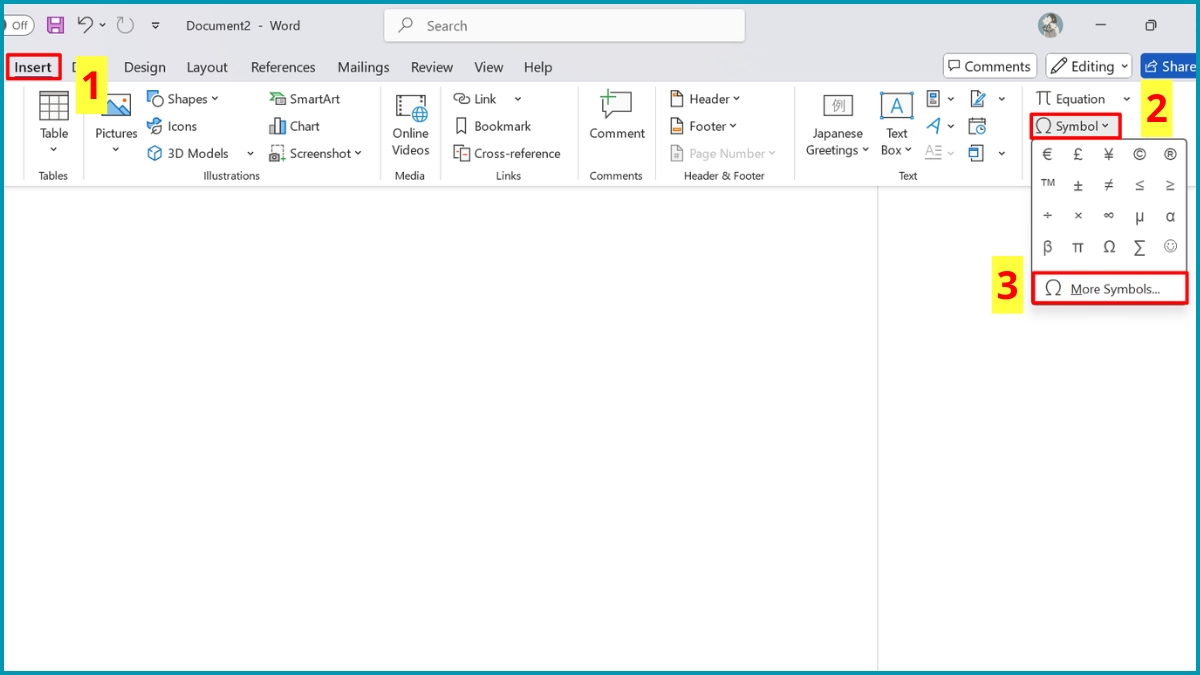
Task: Expand the Header dropdown
Action: (x=705, y=99)
